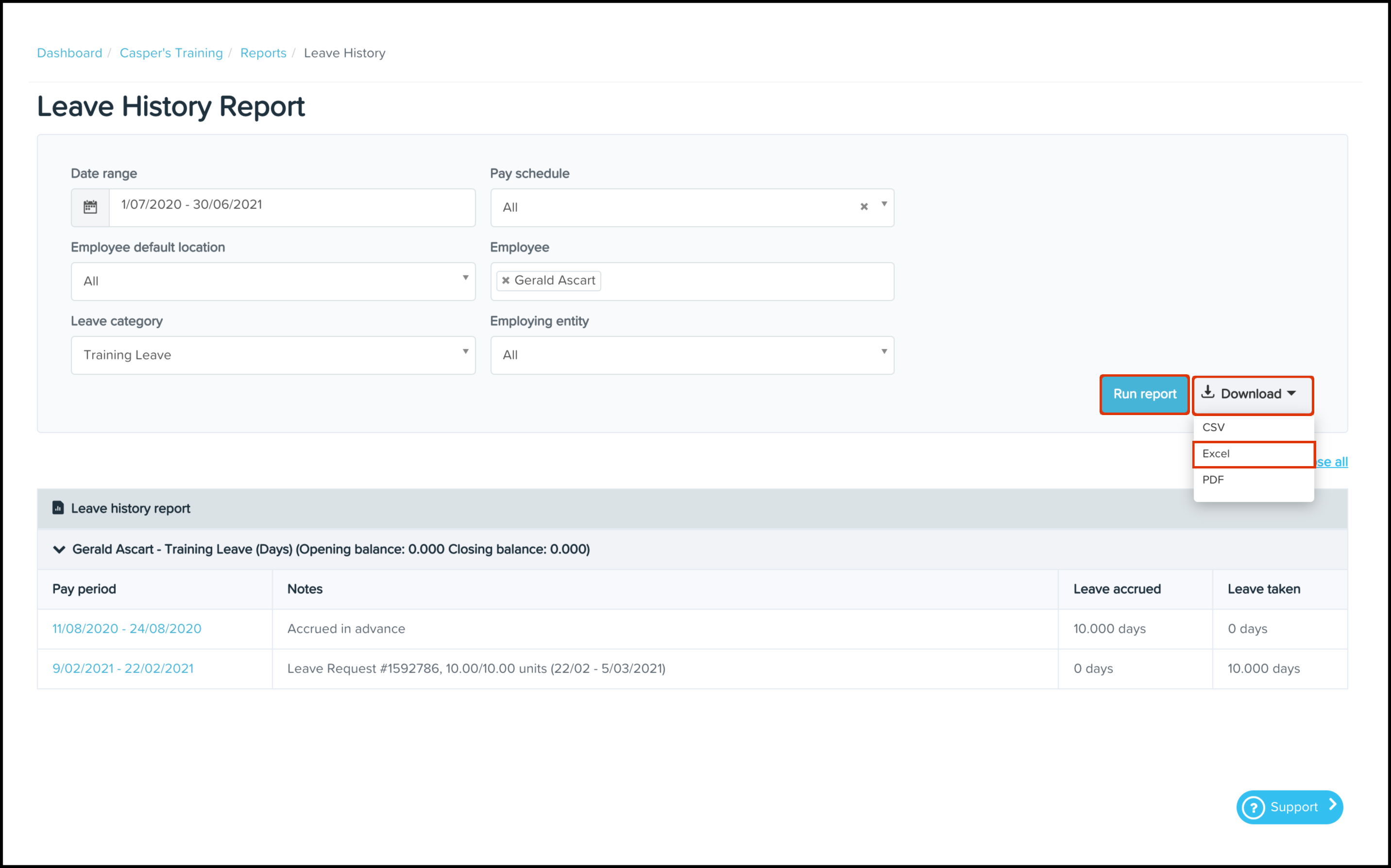Open the Employee default location dropdown
The width and height of the screenshot is (1391, 868).
(x=273, y=281)
